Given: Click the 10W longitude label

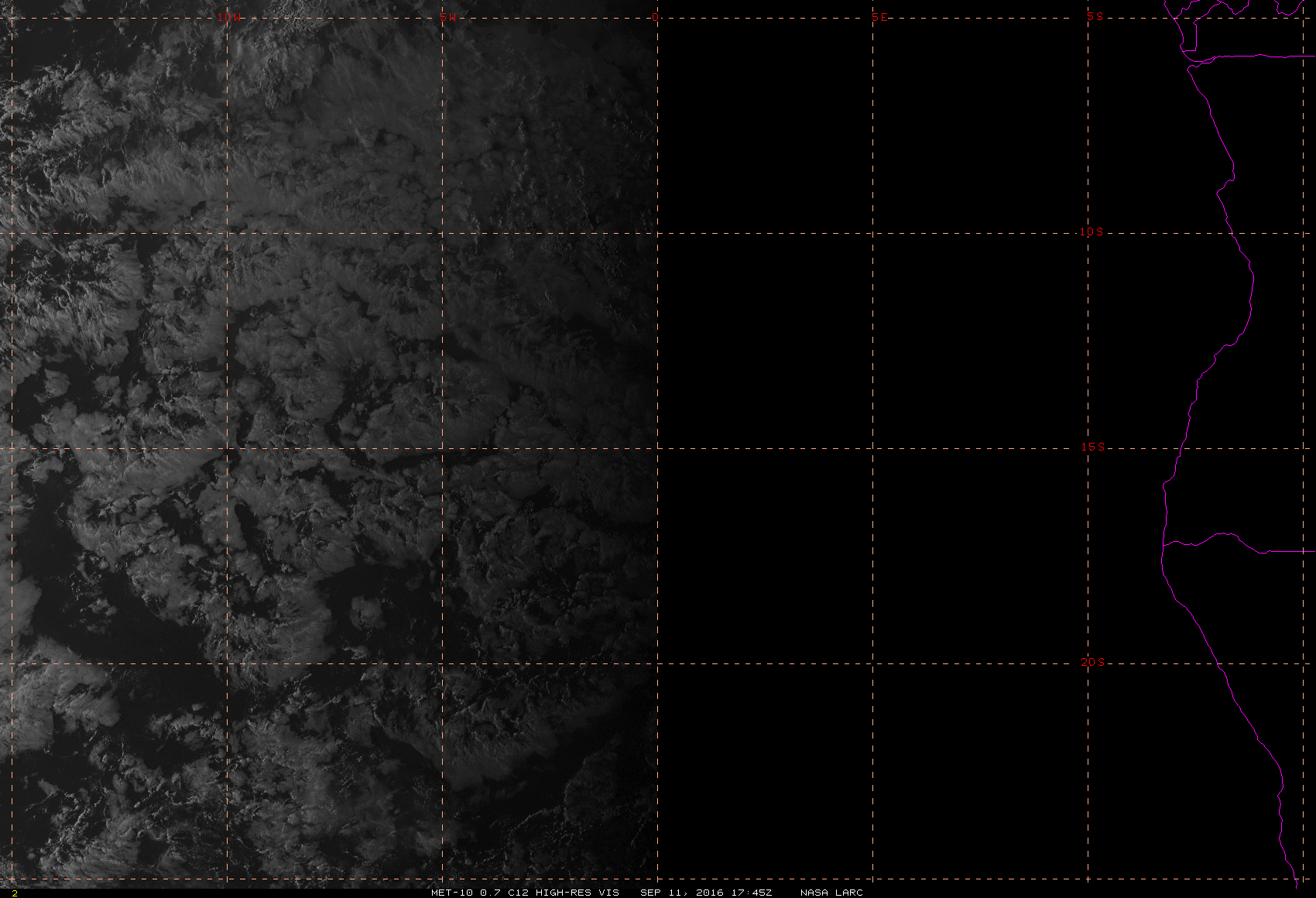Looking at the screenshot, I should (x=228, y=17).
